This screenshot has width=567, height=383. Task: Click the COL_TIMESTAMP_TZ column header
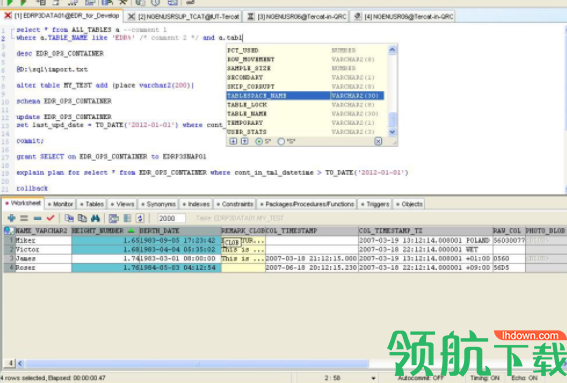click(x=425, y=231)
